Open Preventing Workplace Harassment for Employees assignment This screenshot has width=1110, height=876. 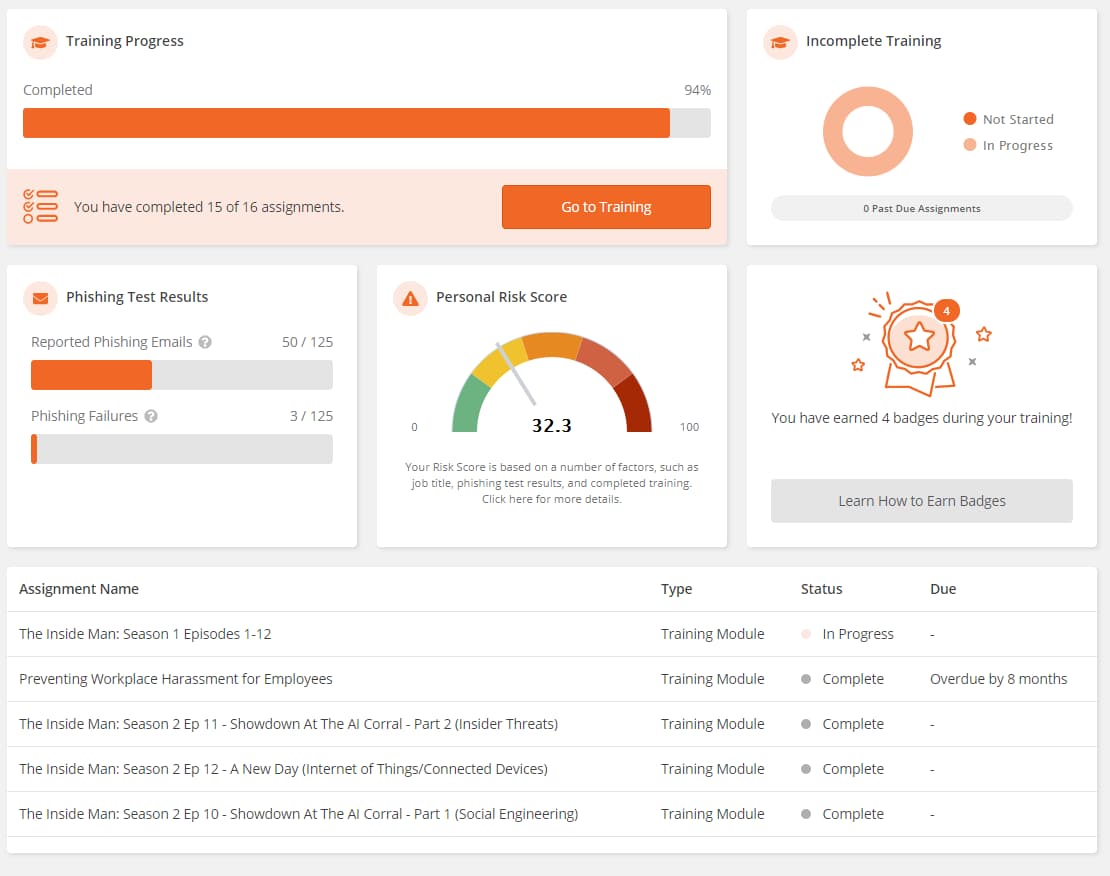[175, 679]
